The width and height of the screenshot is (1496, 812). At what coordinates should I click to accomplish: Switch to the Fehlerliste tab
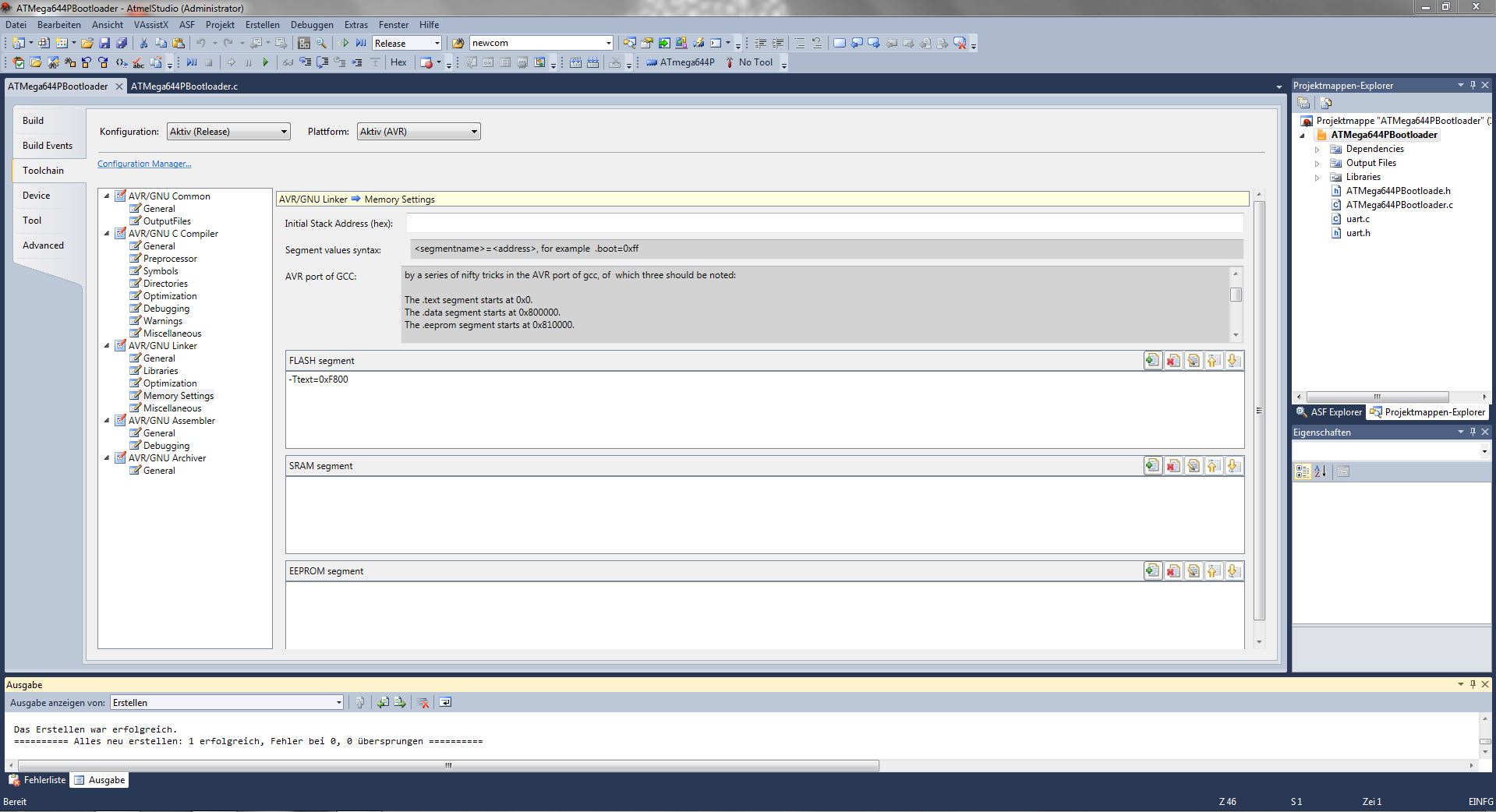37,780
